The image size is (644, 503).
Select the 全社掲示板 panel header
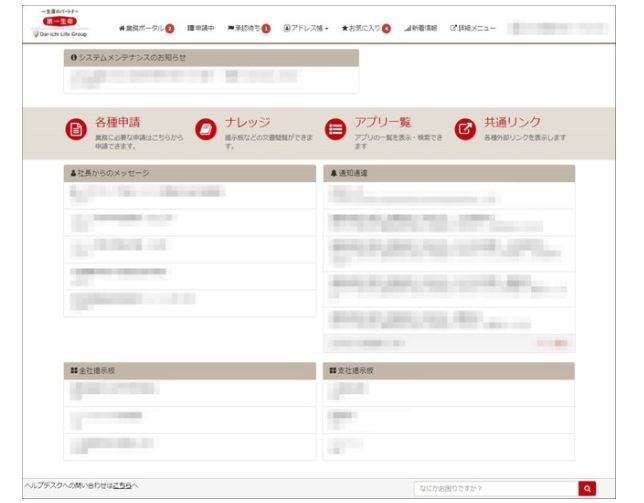pyautogui.click(x=190, y=371)
